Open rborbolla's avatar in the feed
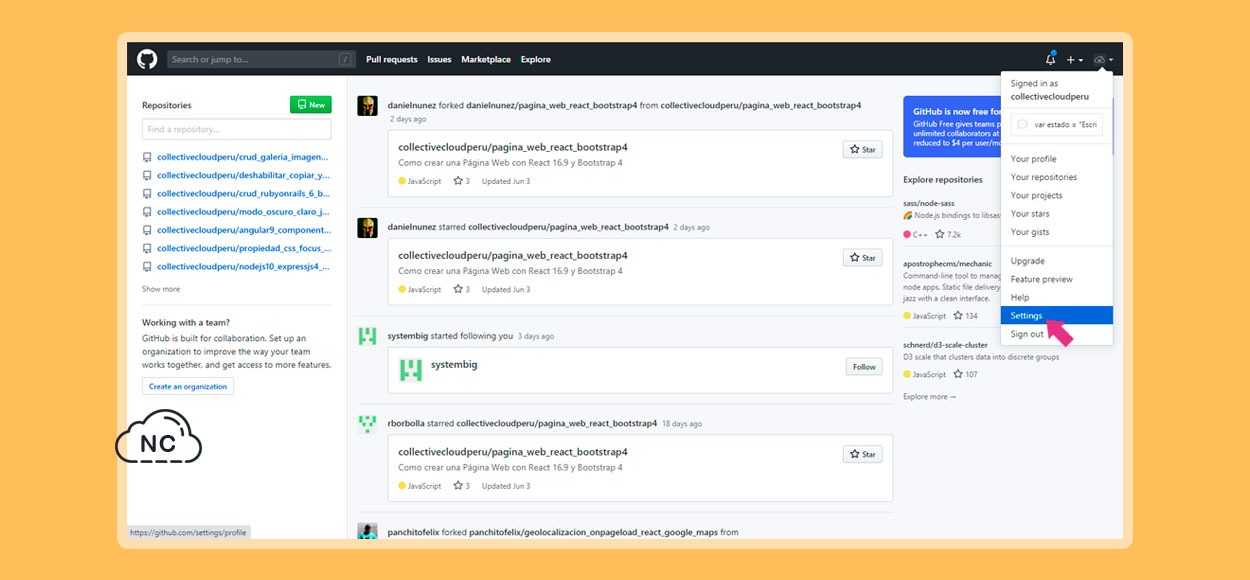 coord(368,423)
